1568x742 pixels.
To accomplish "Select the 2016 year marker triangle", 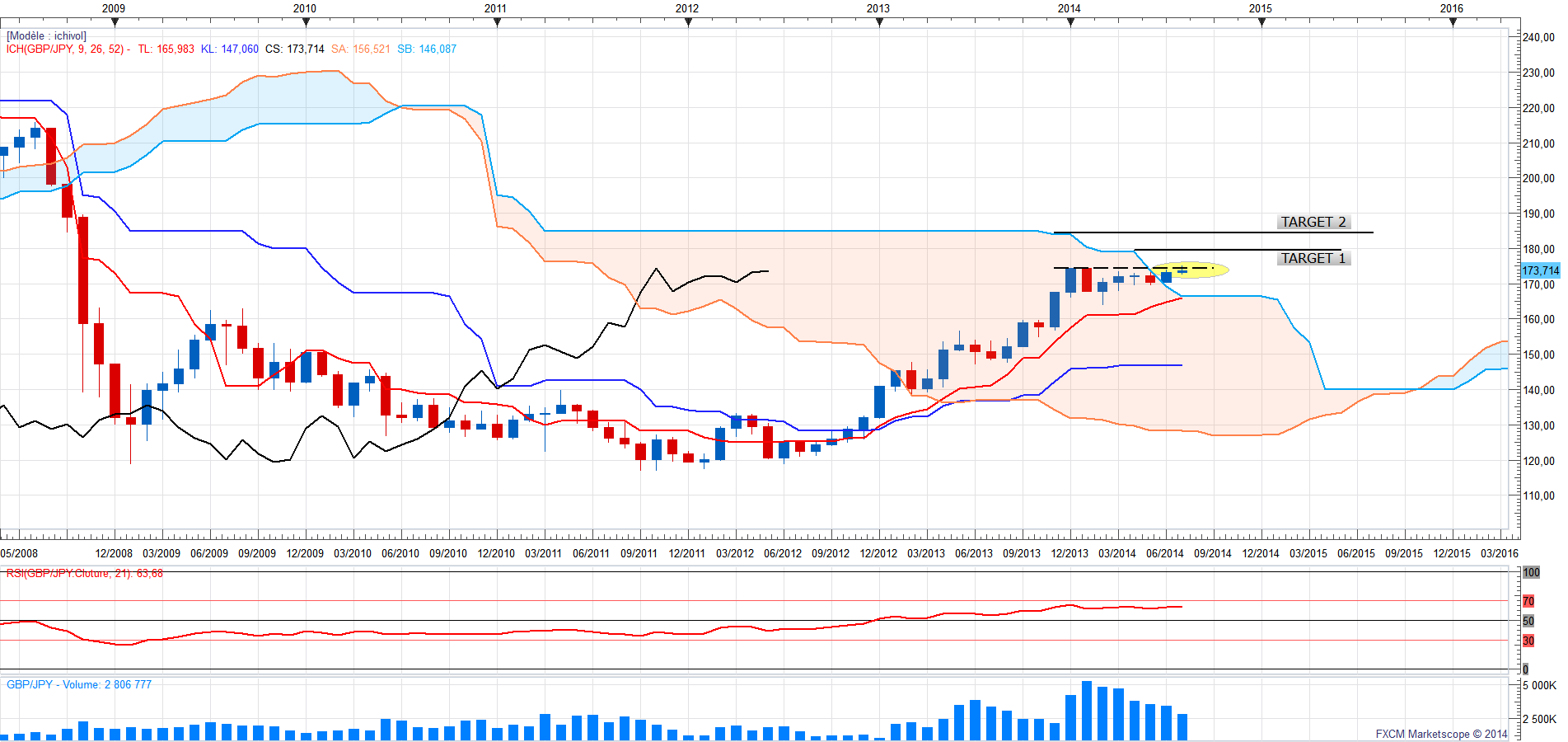I will [1453, 22].
